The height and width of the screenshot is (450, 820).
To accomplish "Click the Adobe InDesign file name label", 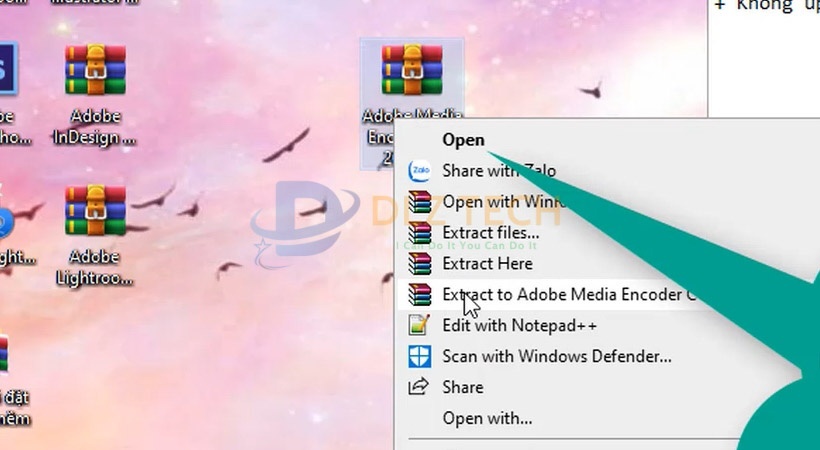I will coord(95,127).
